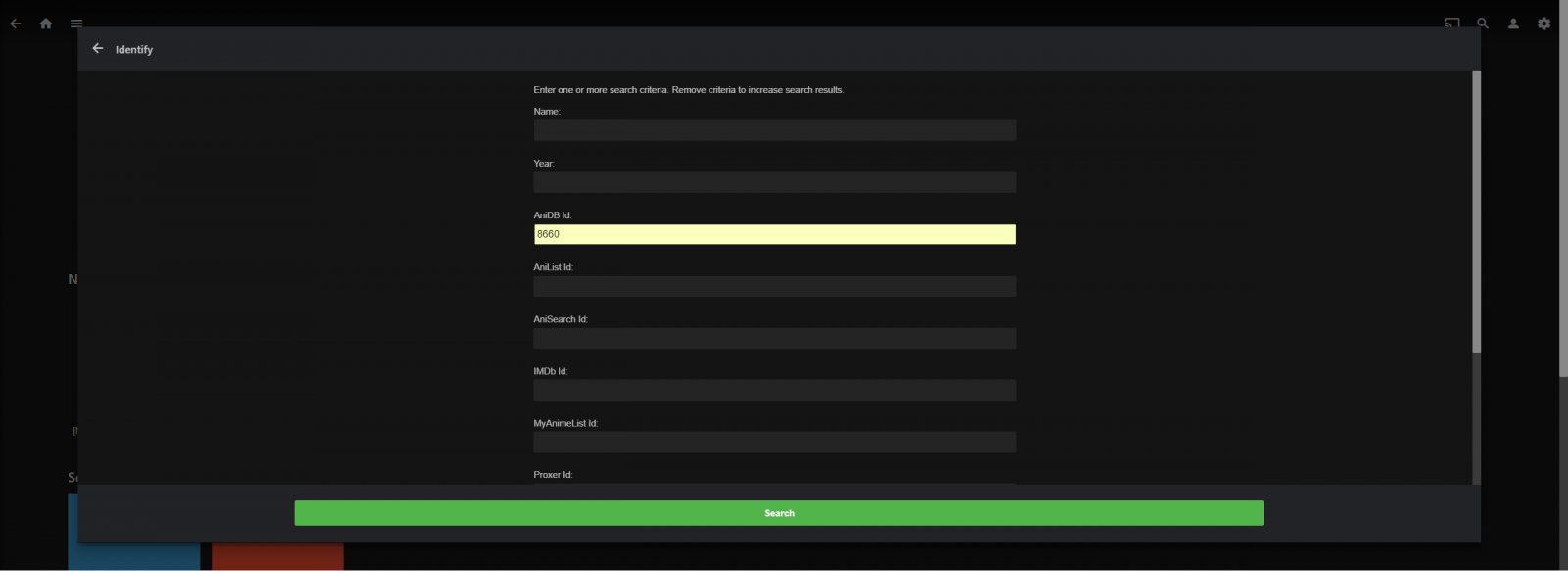The image size is (1568, 571).
Task: Click the 'AniDB Id:' label
Action: [553, 215]
